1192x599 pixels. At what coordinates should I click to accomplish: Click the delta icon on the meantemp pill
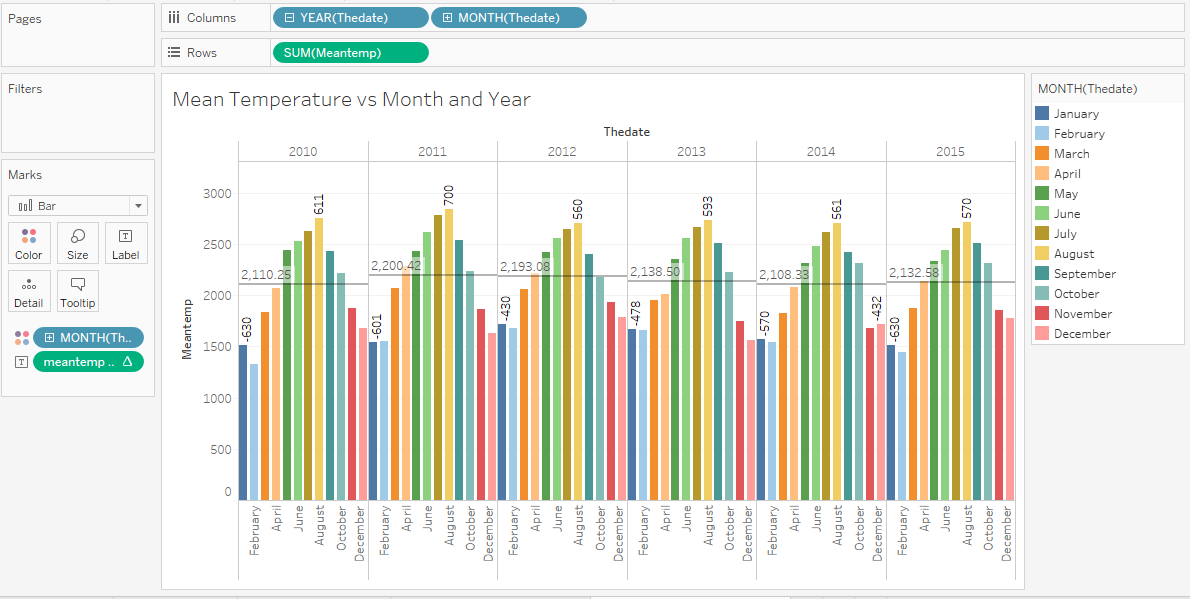(x=127, y=362)
